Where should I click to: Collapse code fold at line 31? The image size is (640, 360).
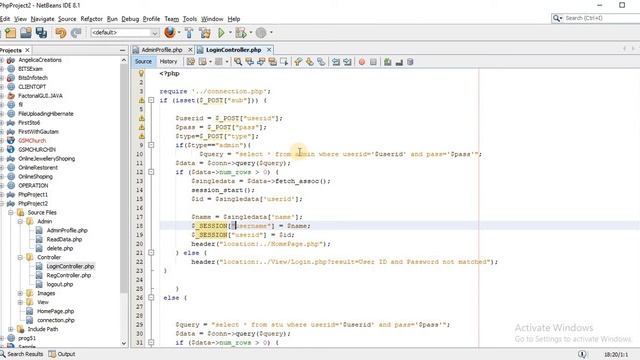151,342
